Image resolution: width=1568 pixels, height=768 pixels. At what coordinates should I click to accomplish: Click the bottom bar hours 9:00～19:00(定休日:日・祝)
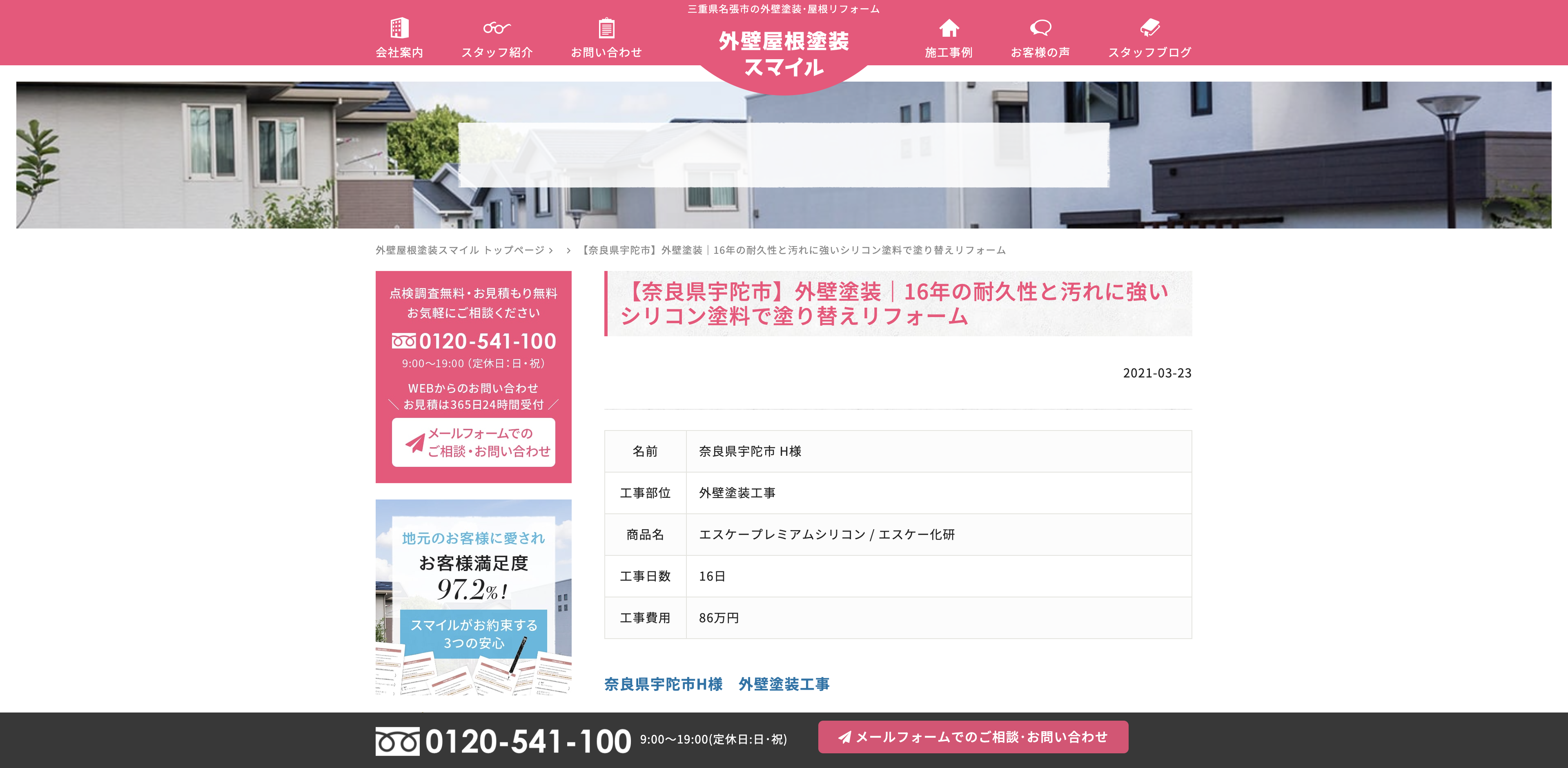click(713, 739)
